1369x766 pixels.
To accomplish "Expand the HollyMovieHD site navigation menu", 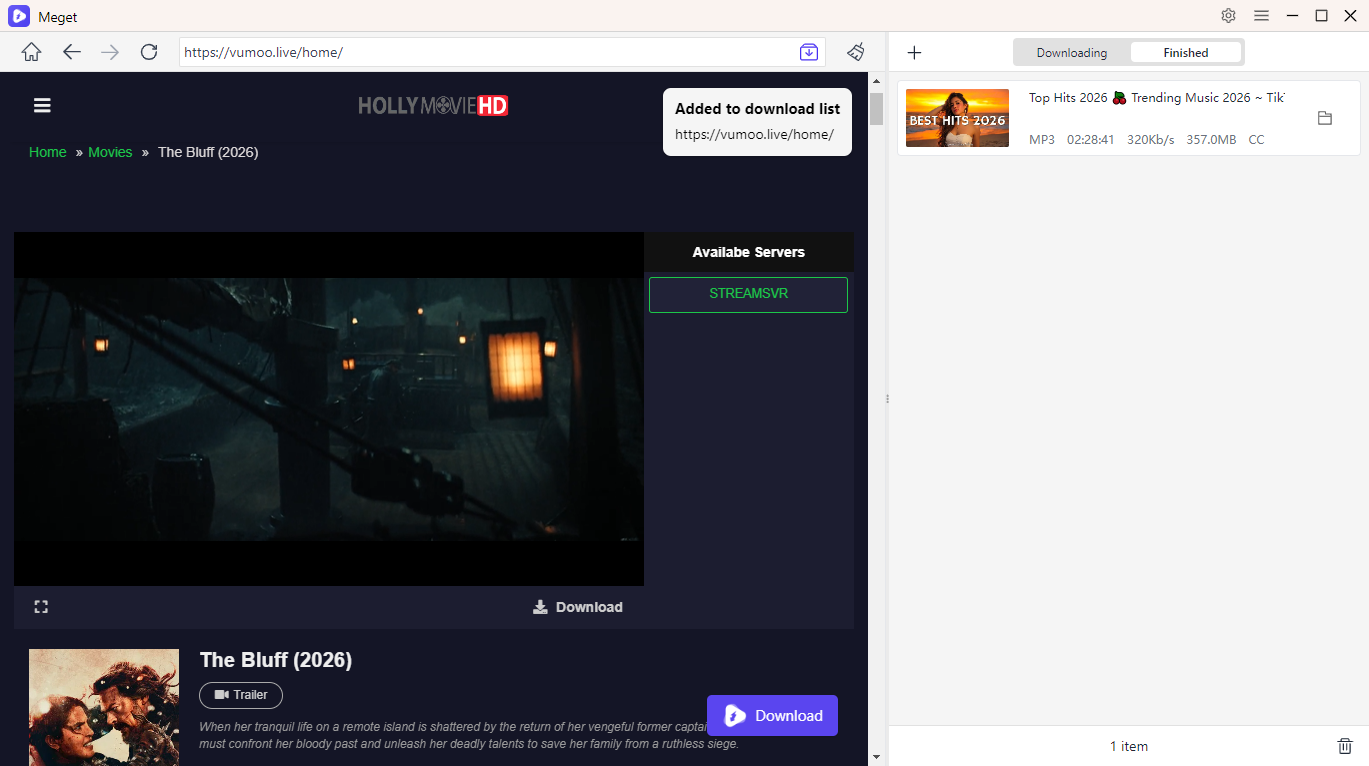I will 42,106.
